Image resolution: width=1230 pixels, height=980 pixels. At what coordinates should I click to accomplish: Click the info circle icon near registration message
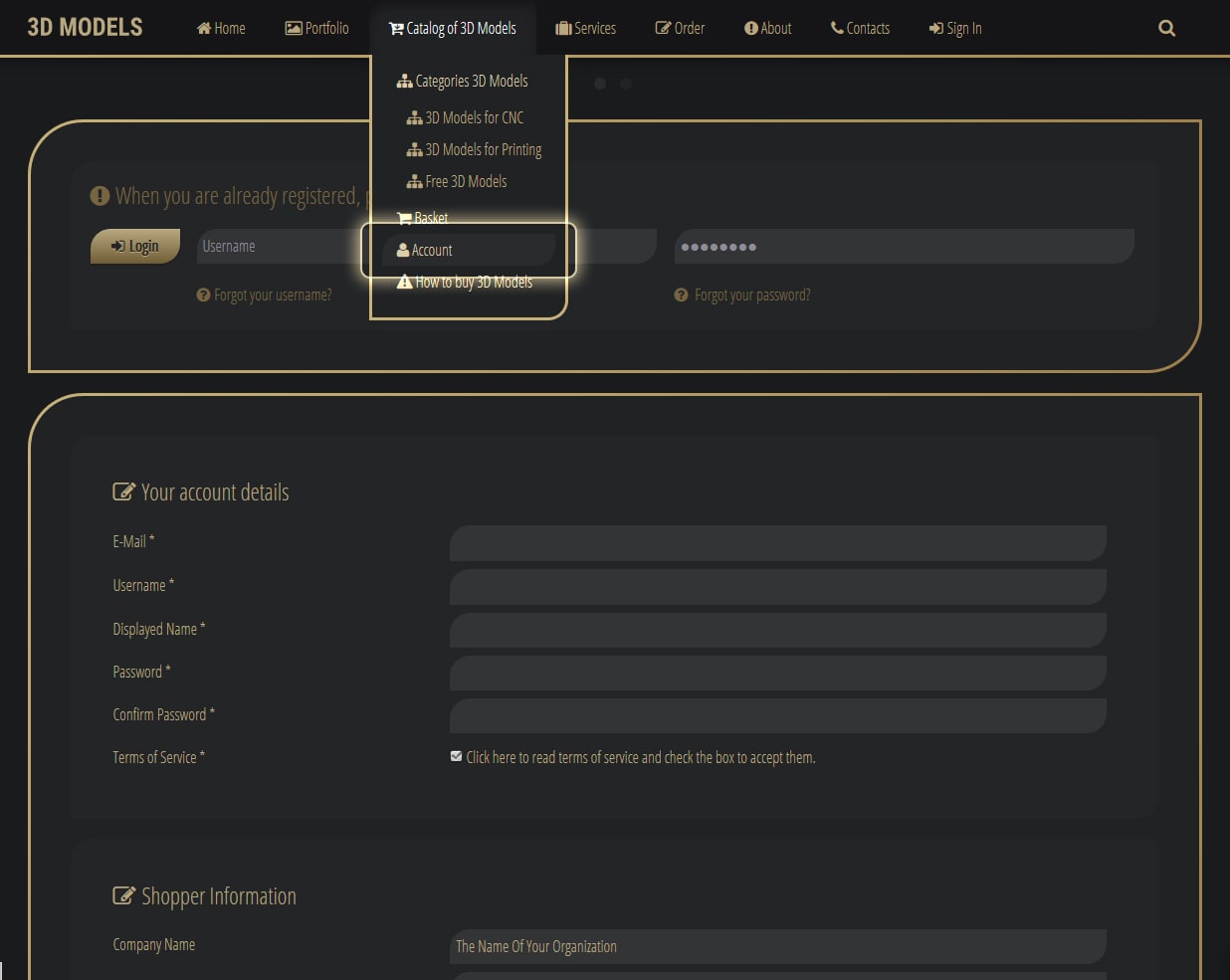click(x=100, y=195)
